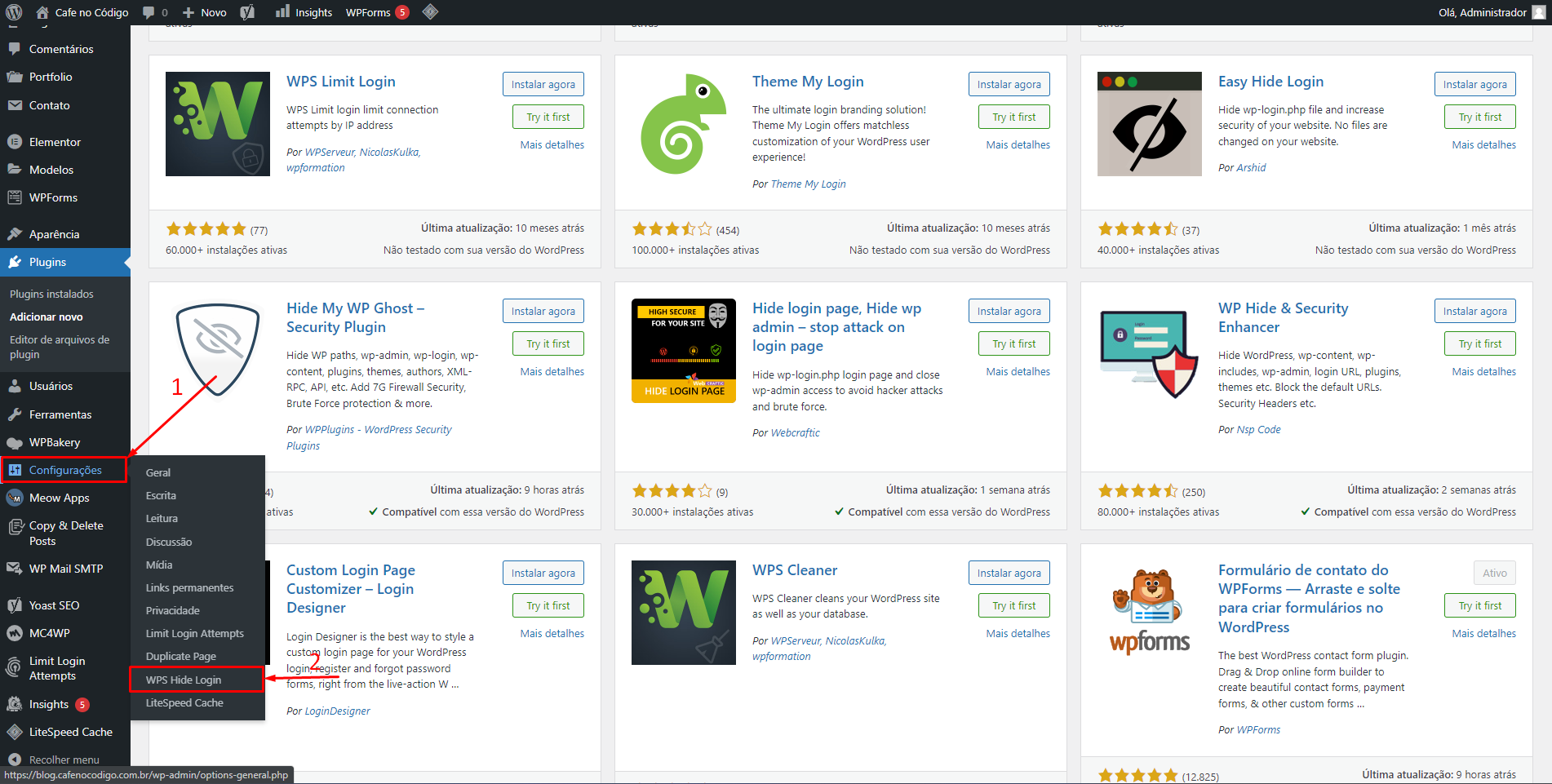Image resolution: width=1552 pixels, height=784 pixels.
Task: Install Easy Hide Login with Instalar agora
Action: (x=1474, y=84)
